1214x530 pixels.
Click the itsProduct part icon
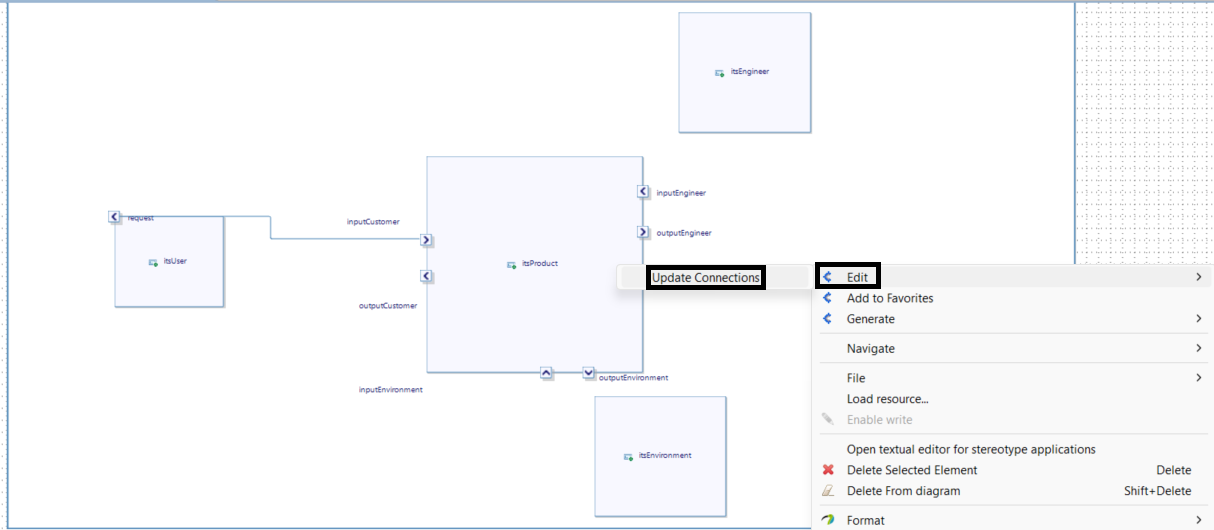[x=513, y=265]
